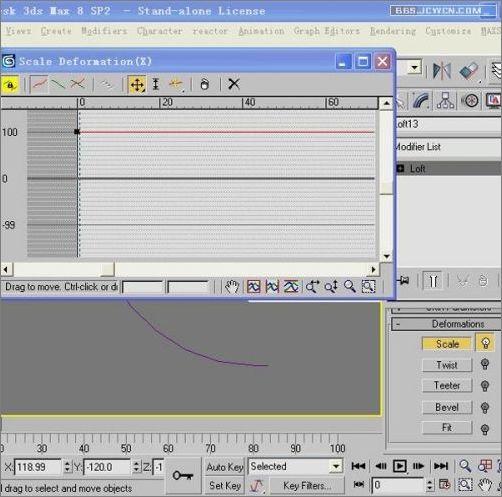Screen dimensions: 502x497
Task: Toggle the Scale deformation lightbulb
Action: [x=485, y=343]
